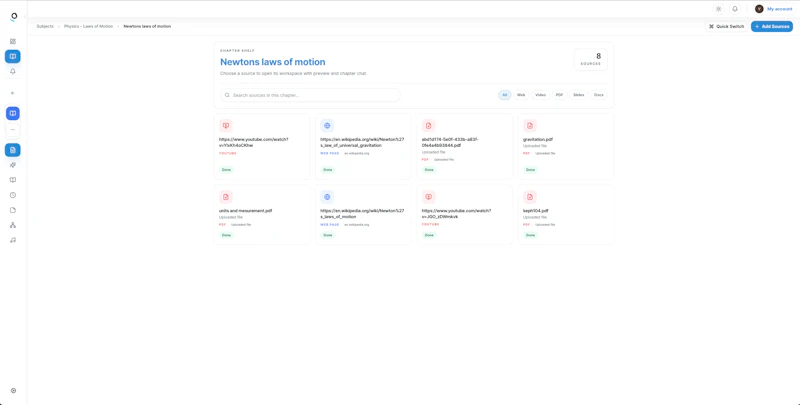Open My account menu
The height and width of the screenshot is (405, 800).
tap(780, 9)
